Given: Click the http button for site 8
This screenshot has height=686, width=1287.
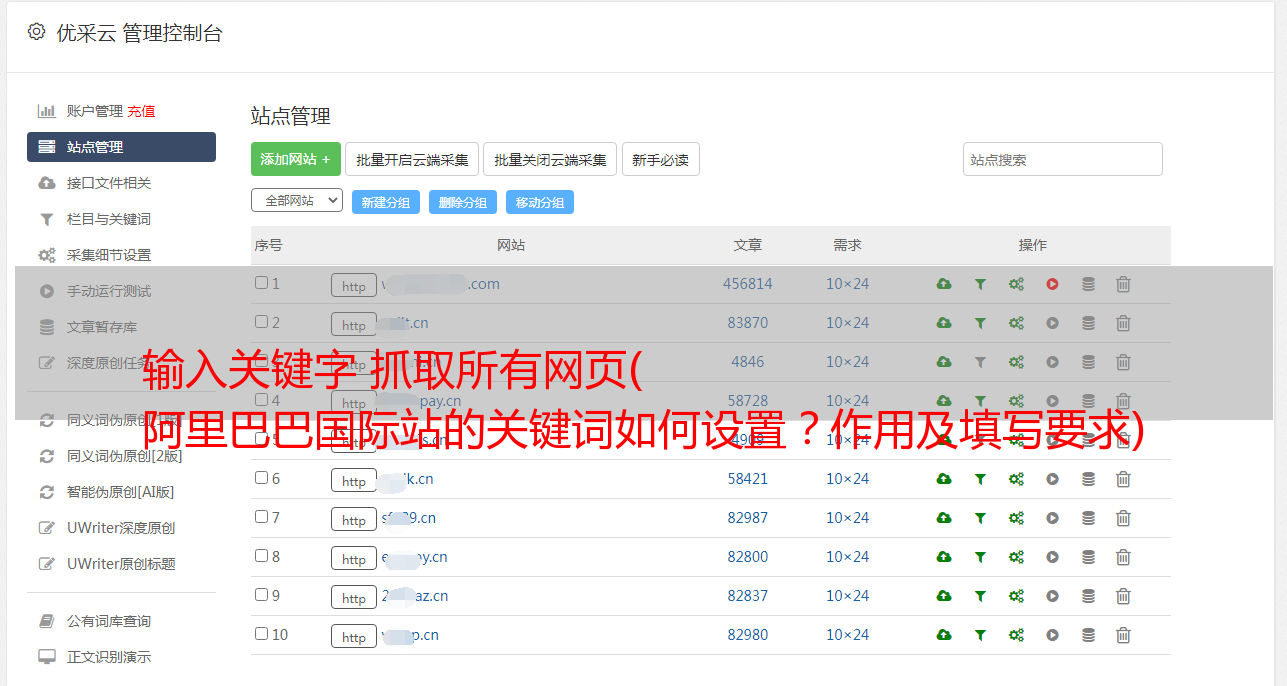Looking at the screenshot, I should (x=354, y=559).
